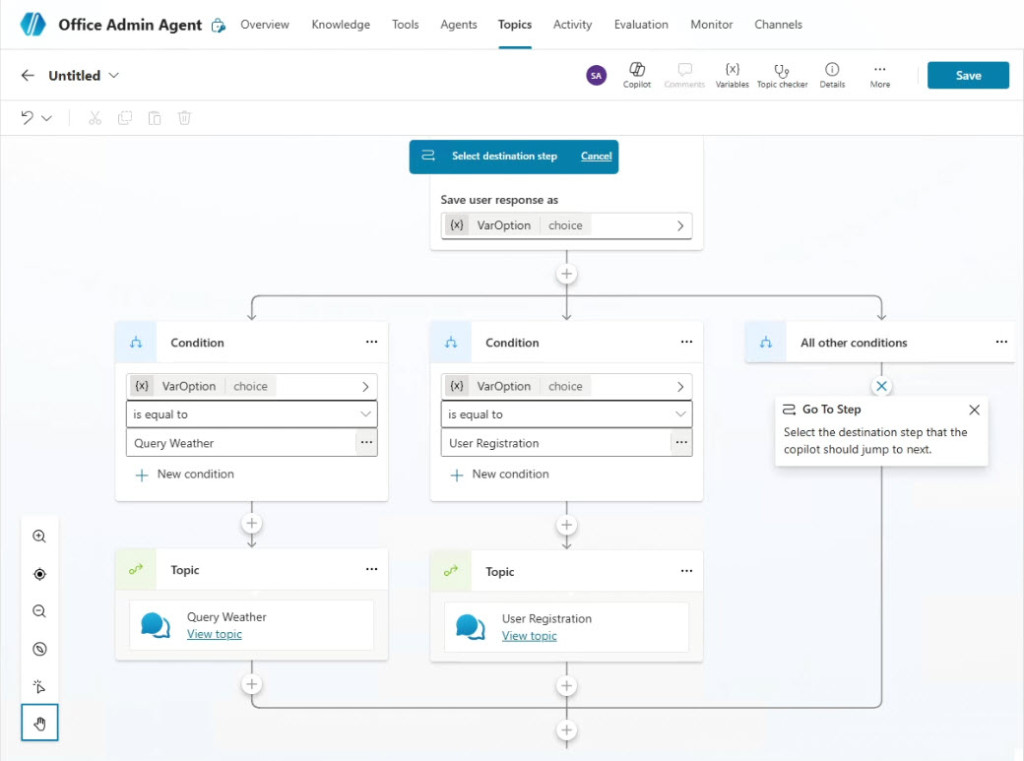Click the Query Weather value field
This screenshot has height=761, width=1024.
click(x=241, y=443)
